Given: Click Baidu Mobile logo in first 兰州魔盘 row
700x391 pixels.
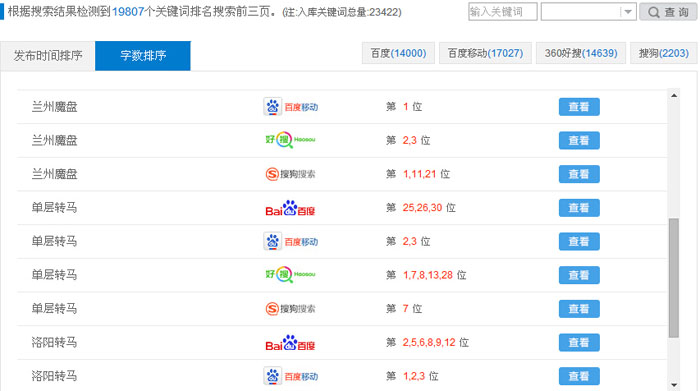Looking at the screenshot, I should tap(291, 107).
